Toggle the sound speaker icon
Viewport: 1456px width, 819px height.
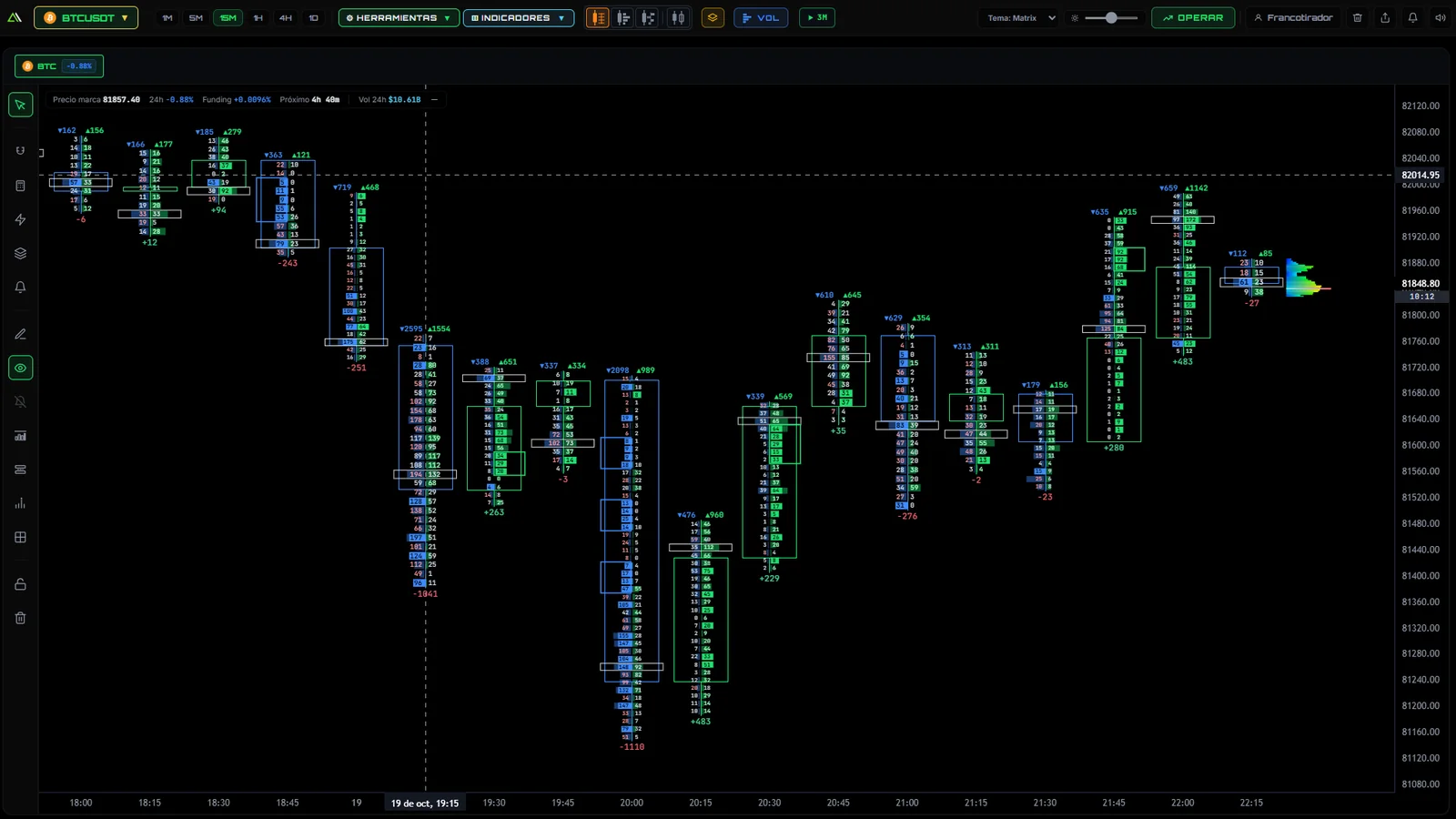click(1440, 17)
